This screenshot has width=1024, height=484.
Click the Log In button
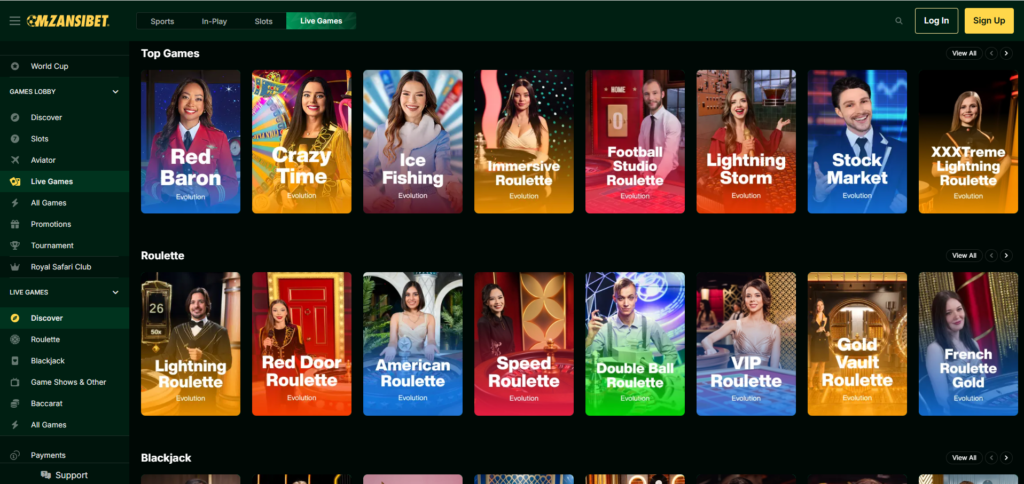coord(936,21)
